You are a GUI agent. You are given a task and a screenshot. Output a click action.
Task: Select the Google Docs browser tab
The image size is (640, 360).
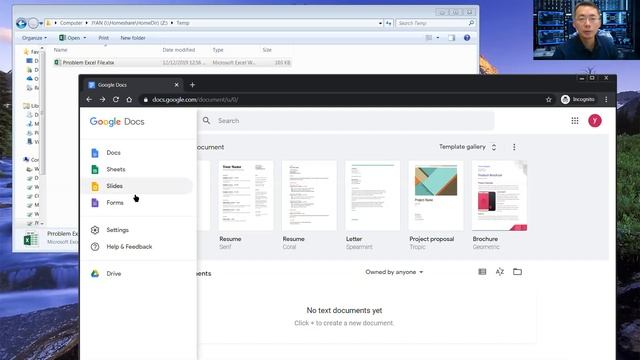pos(133,85)
